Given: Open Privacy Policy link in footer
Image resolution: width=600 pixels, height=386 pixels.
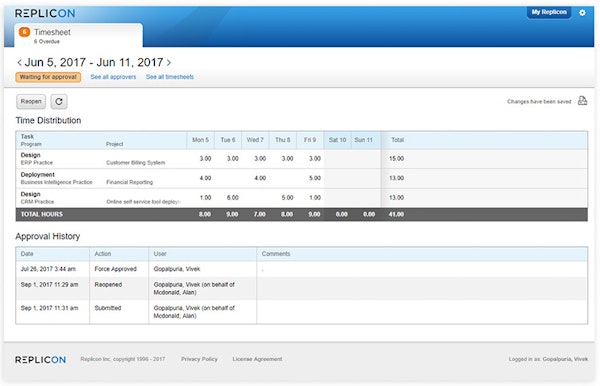Looking at the screenshot, I should coord(199,359).
